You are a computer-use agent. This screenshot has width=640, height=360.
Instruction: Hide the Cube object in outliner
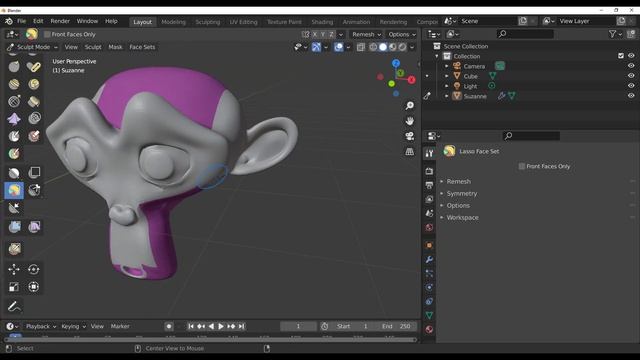(x=631, y=76)
